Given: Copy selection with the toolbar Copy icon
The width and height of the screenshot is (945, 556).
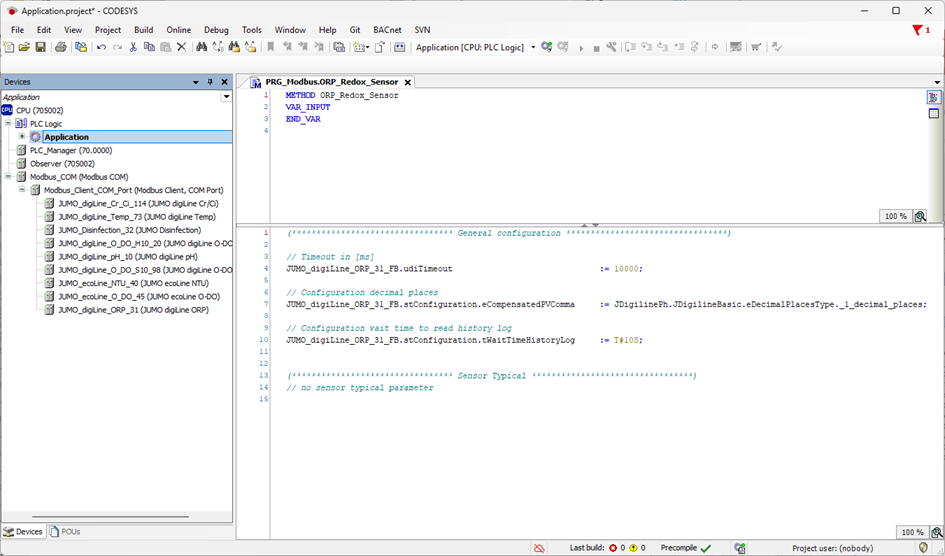Looking at the screenshot, I should (149, 47).
